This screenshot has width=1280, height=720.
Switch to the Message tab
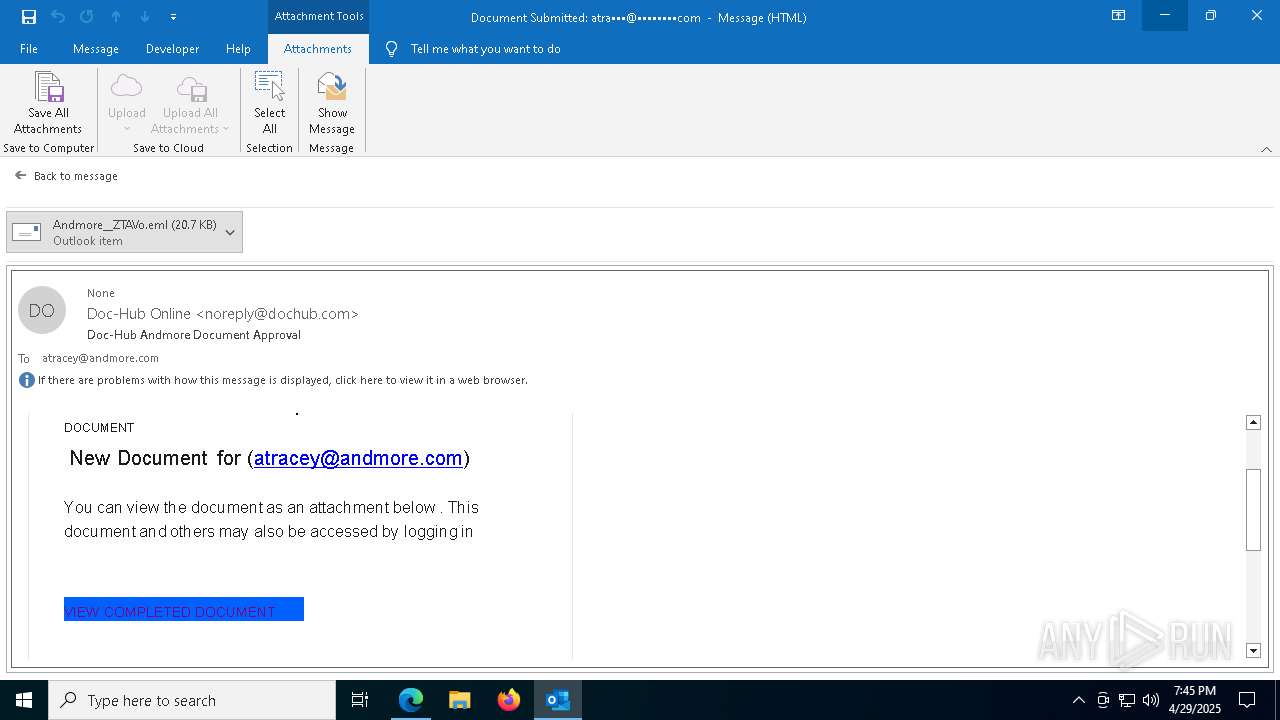[x=96, y=49]
